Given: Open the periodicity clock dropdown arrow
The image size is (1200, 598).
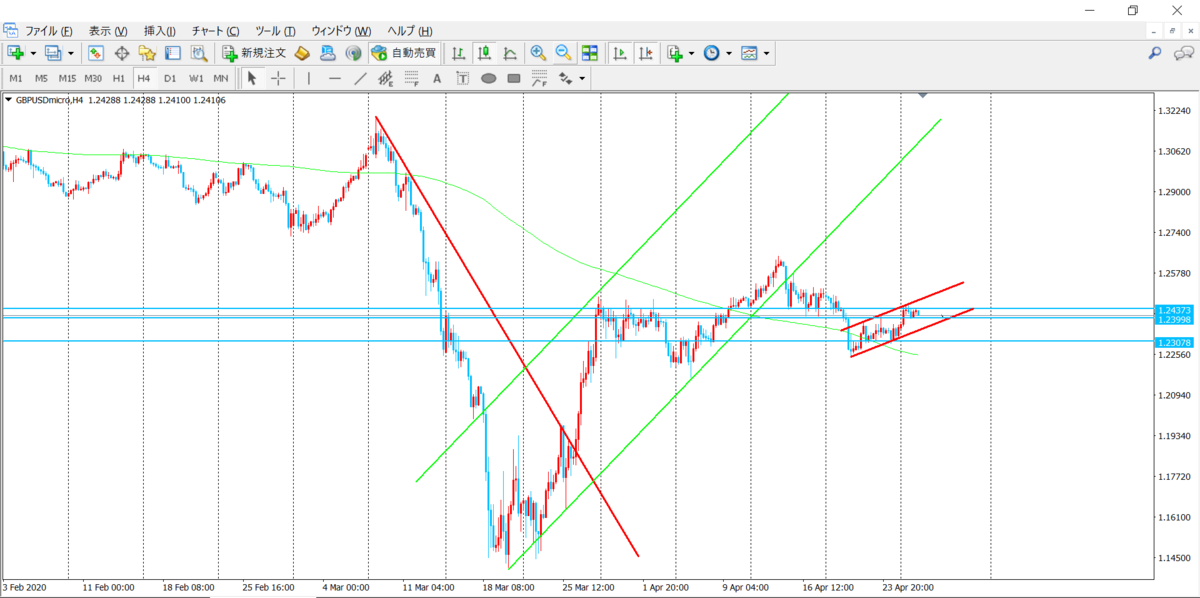Looking at the screenshot, I should pos(728,53).
